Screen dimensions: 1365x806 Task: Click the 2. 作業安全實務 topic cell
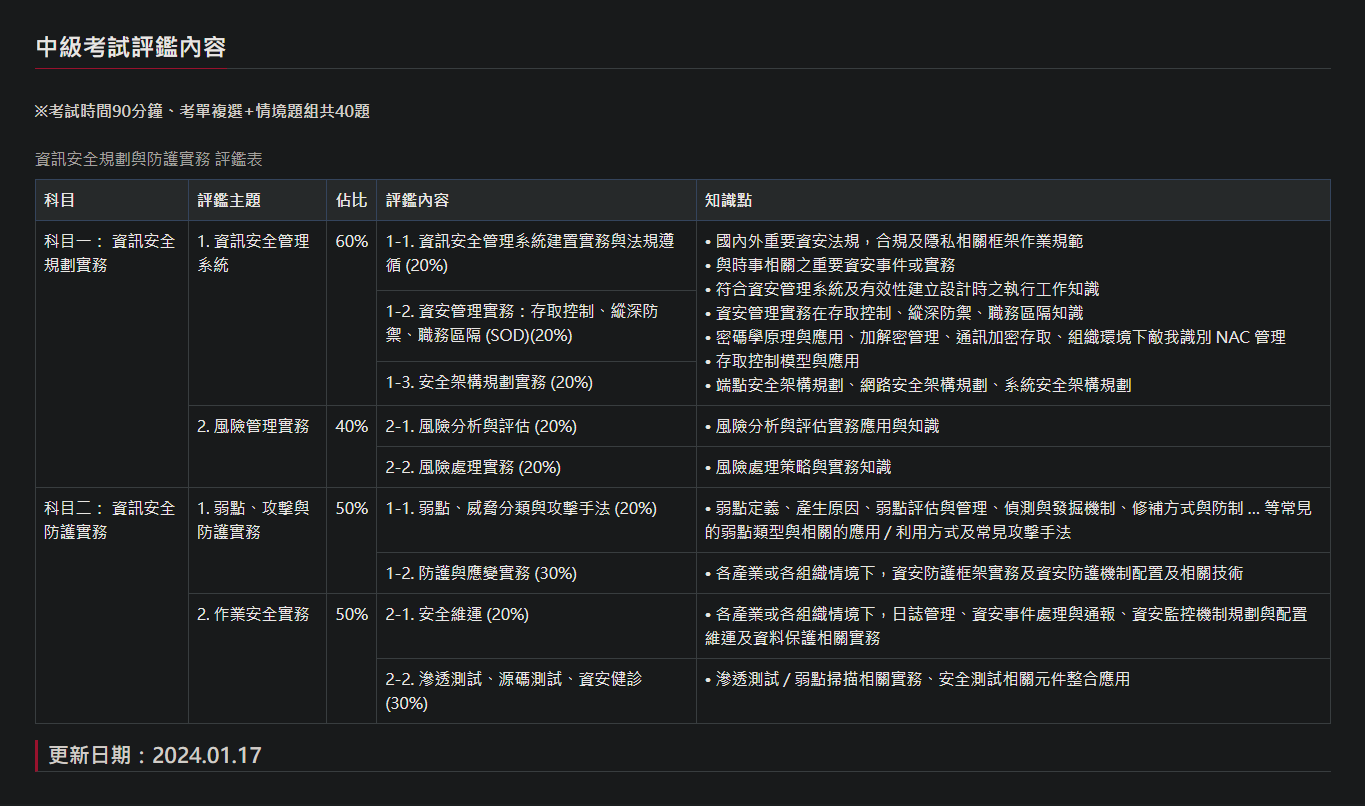point(253,614)
